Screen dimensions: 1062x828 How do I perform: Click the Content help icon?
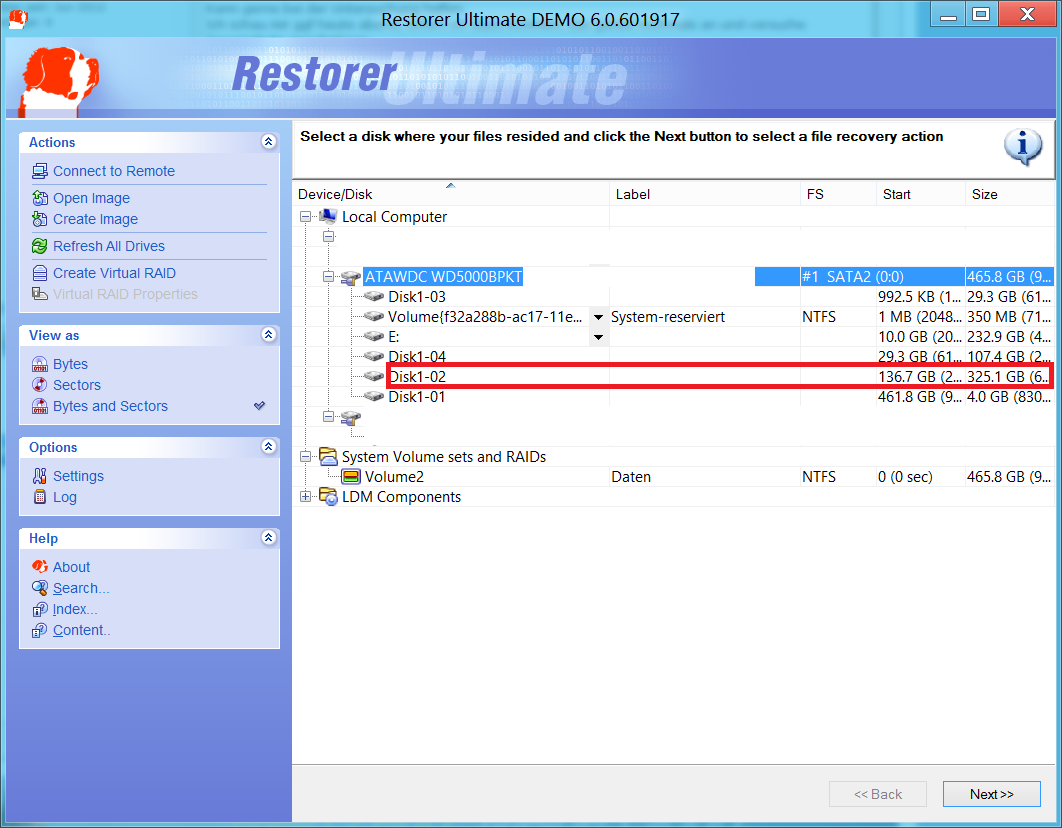coord(40,630)
